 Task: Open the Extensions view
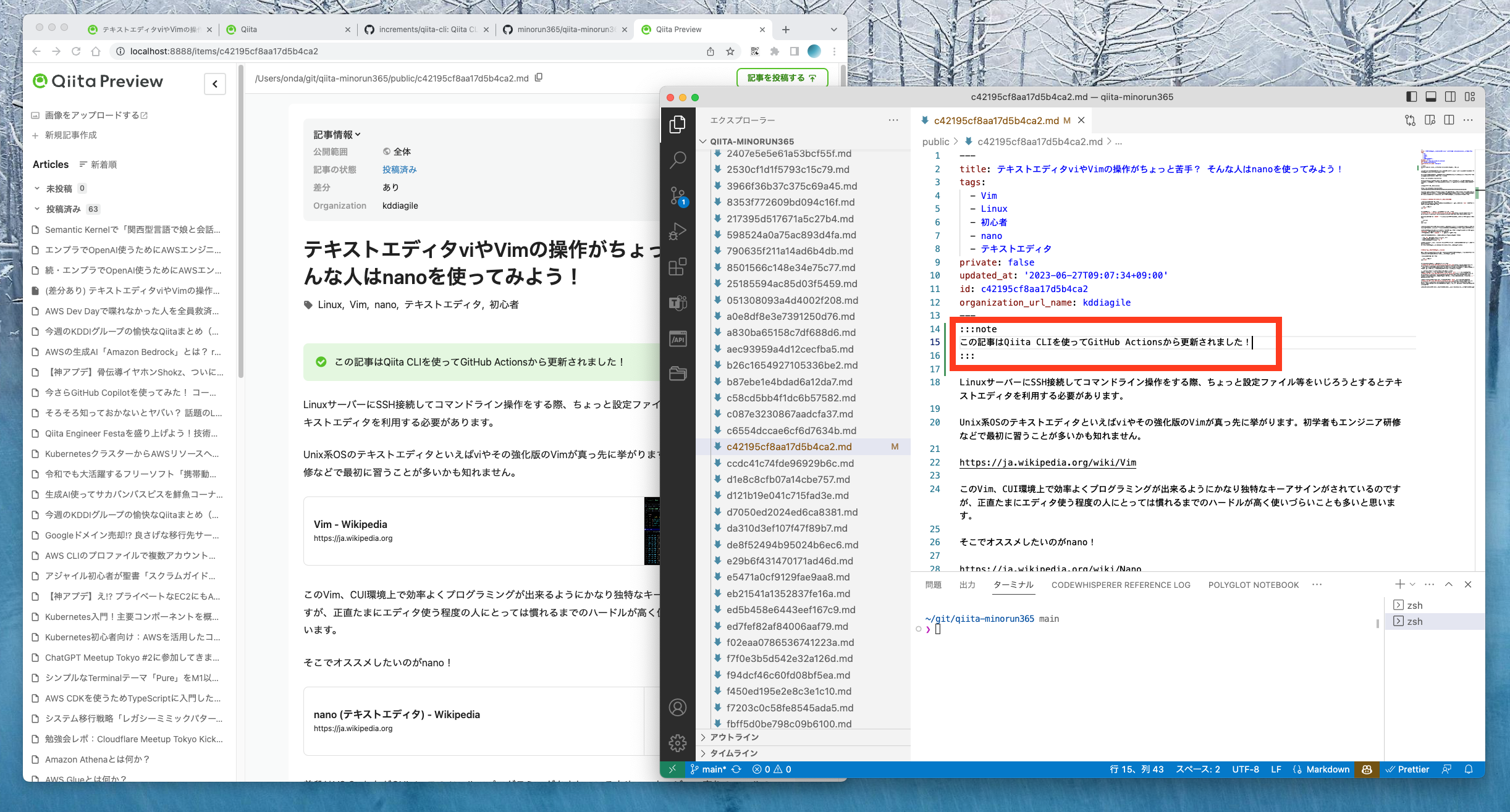click(678, 267)
